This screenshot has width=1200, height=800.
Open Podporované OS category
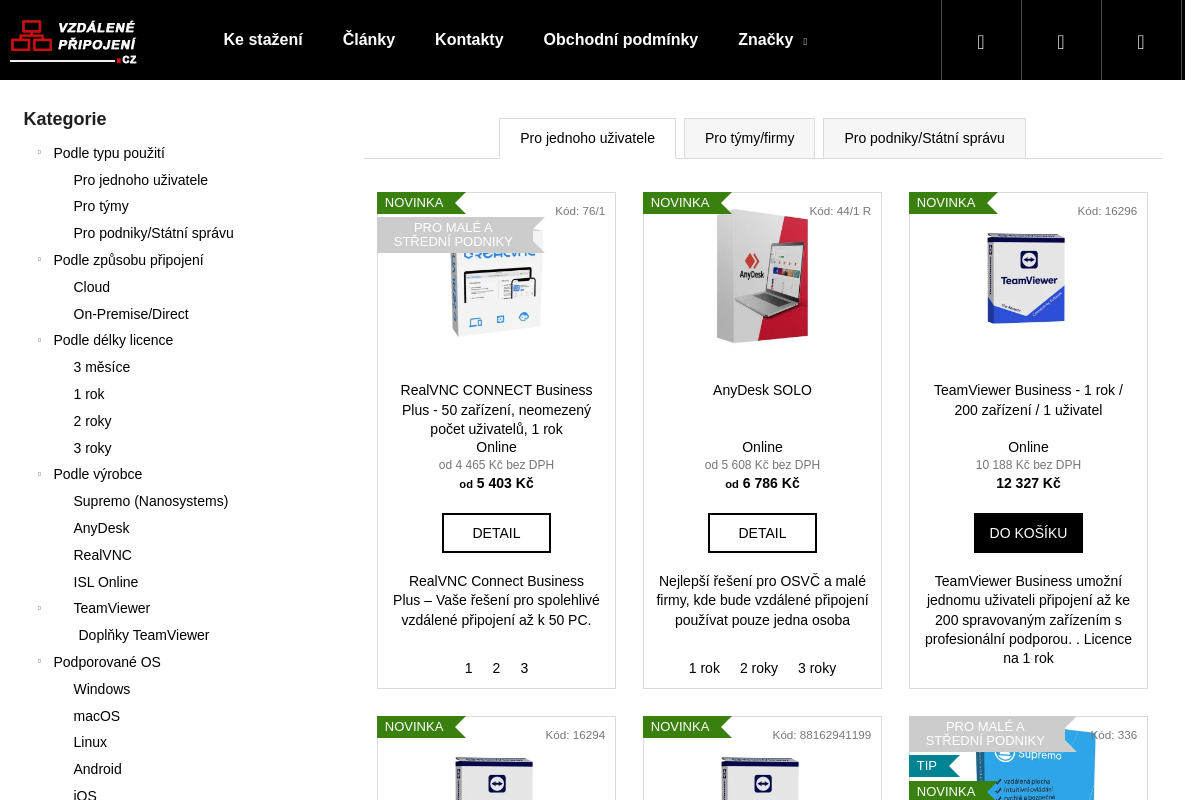click(107, 662)
